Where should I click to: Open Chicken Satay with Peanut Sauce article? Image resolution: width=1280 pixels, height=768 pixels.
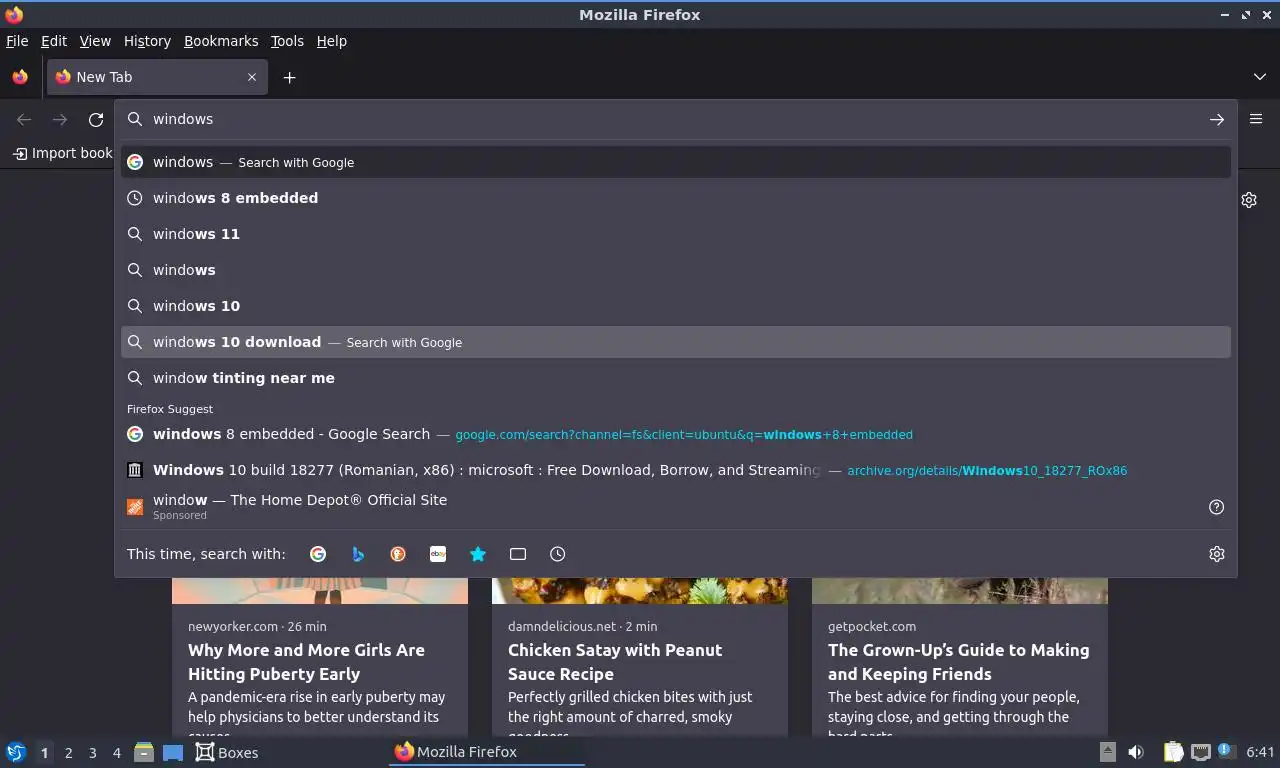[615, 662]
